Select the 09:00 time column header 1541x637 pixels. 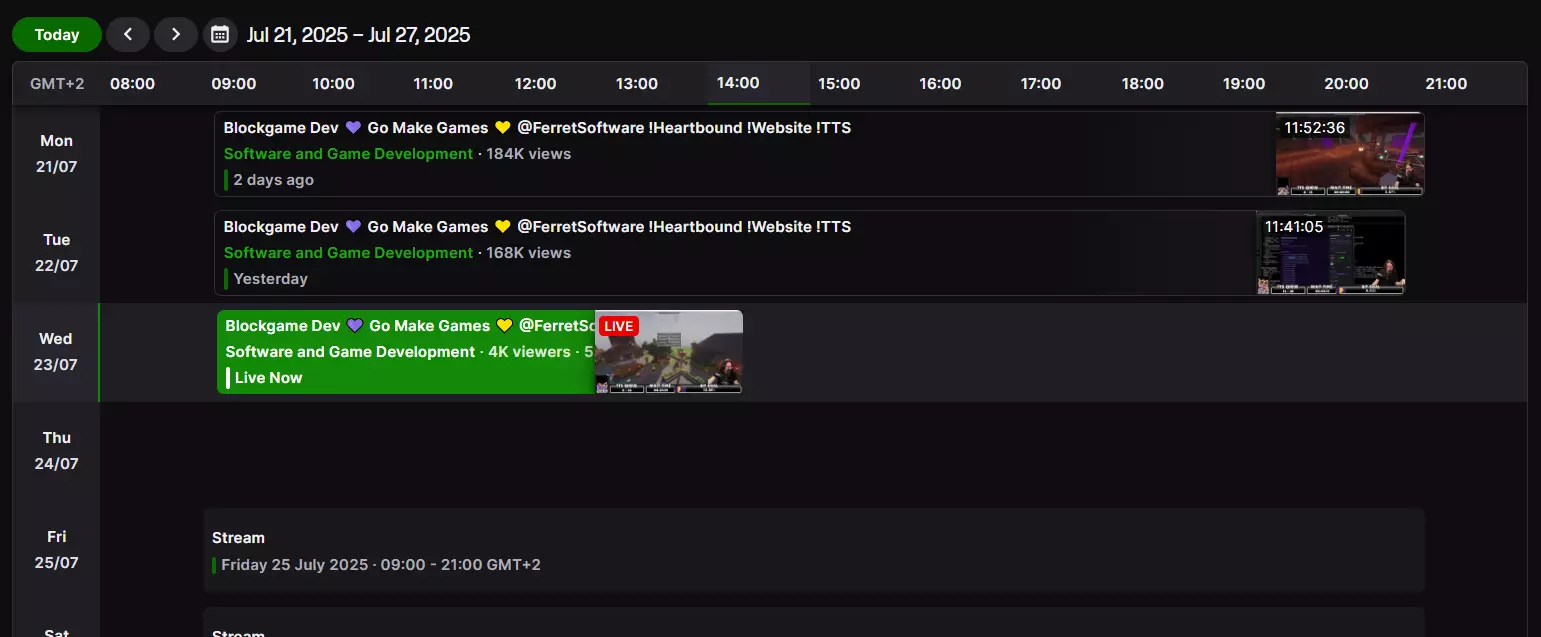234,84
